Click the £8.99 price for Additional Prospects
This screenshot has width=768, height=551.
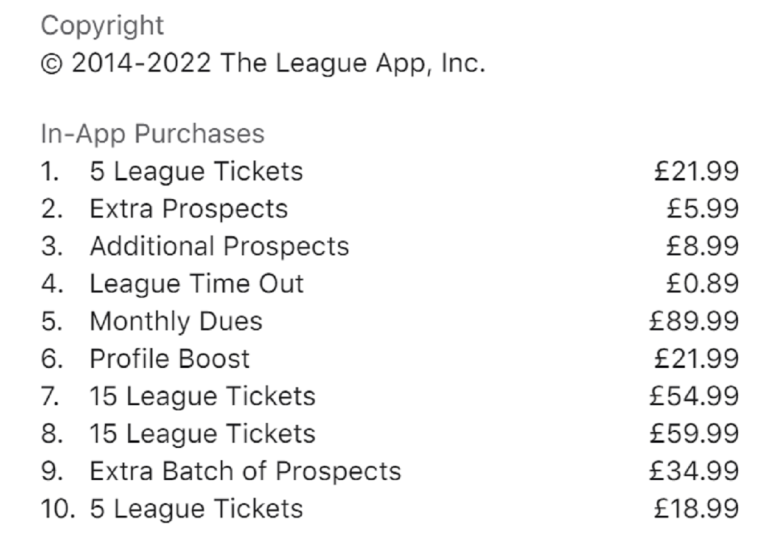click(x=703, y=246)
